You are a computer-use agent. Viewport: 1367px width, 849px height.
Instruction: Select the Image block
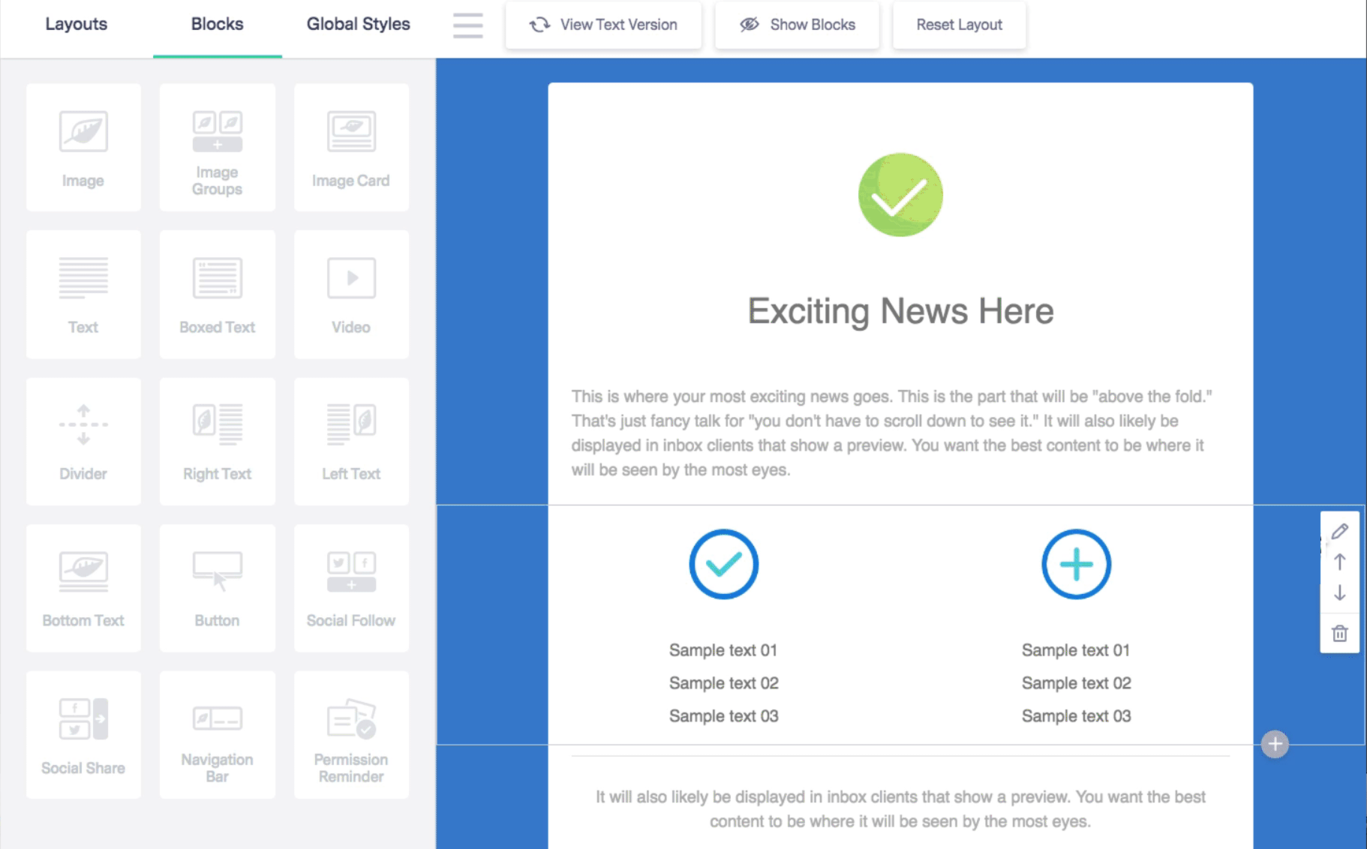[x=83, y=148]
